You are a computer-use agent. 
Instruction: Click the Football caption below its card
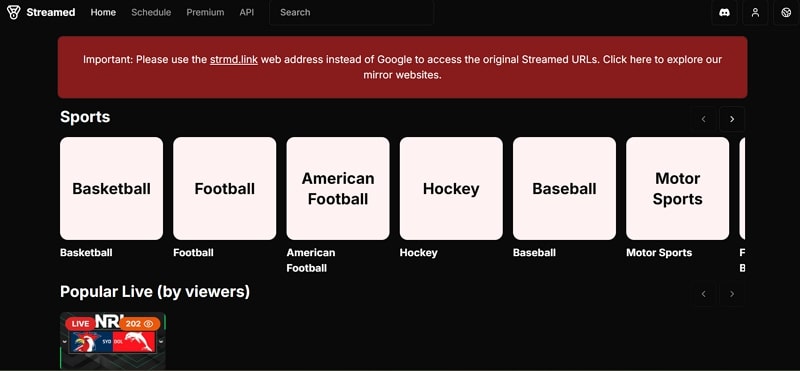(x=193, y=253)
